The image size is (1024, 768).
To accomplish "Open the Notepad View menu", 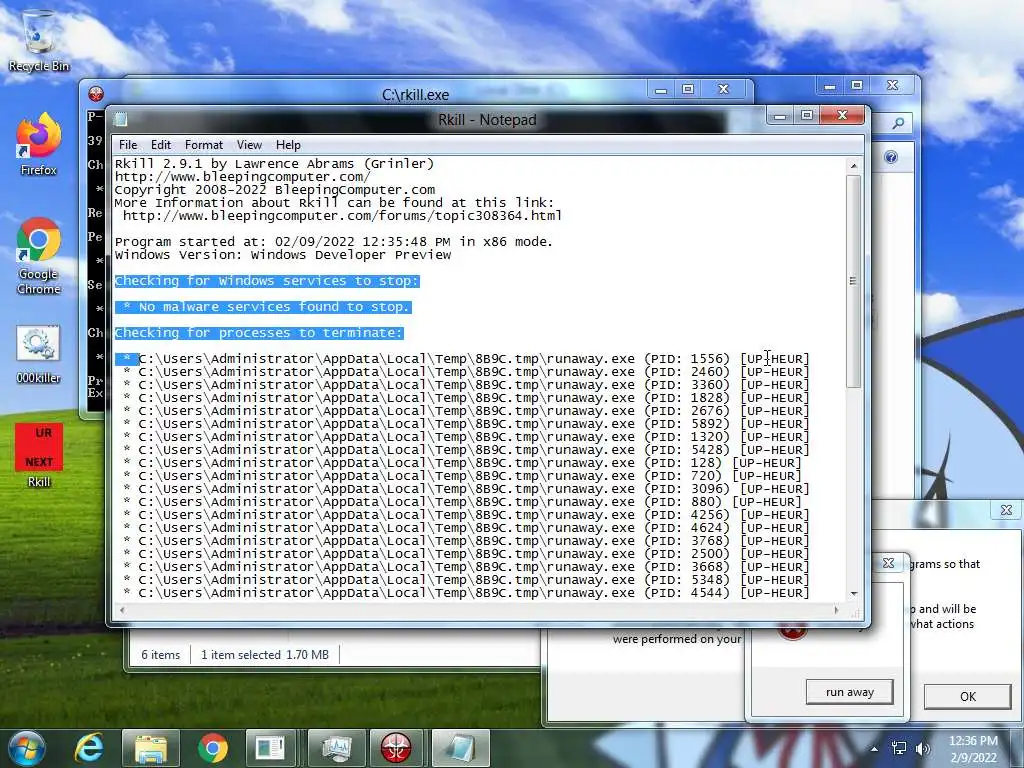I will [x=249, y=145].
